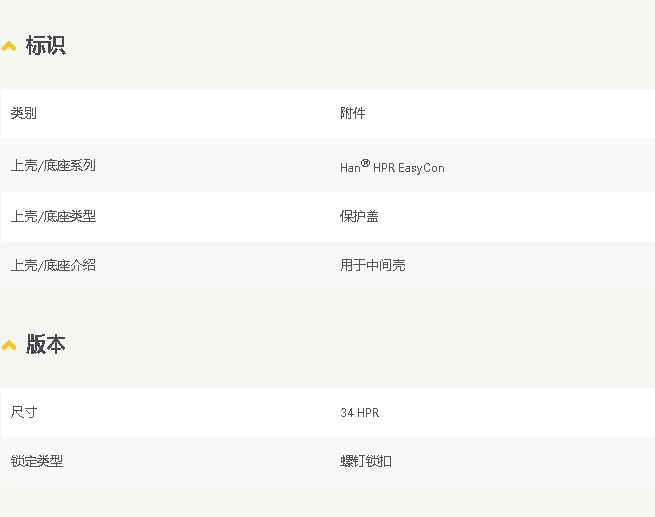655x517 pixels.
Task: Select the 锁定类型 row label
Action: 37,461
